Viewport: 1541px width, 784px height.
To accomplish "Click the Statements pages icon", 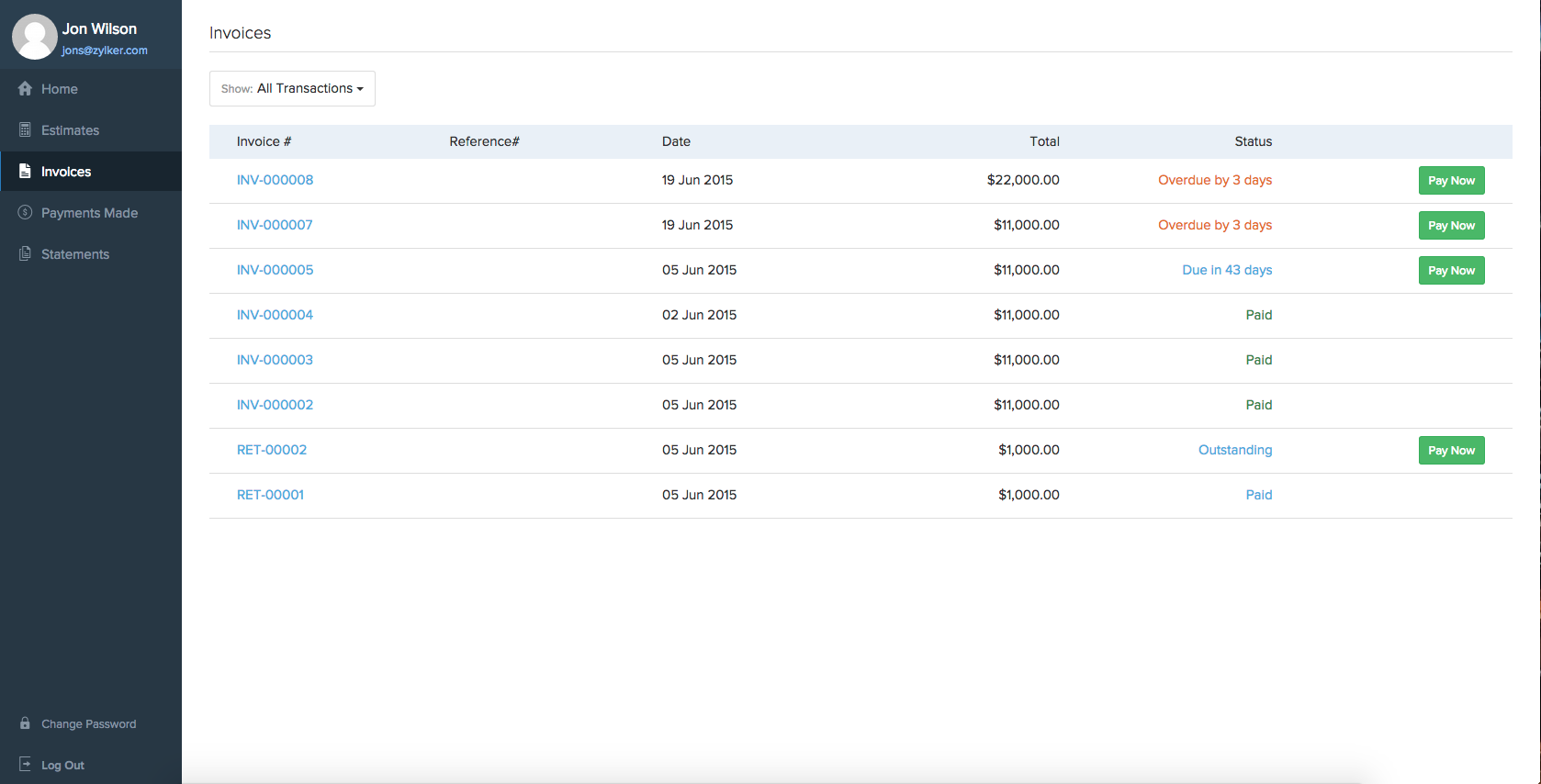I will [25, 254].
